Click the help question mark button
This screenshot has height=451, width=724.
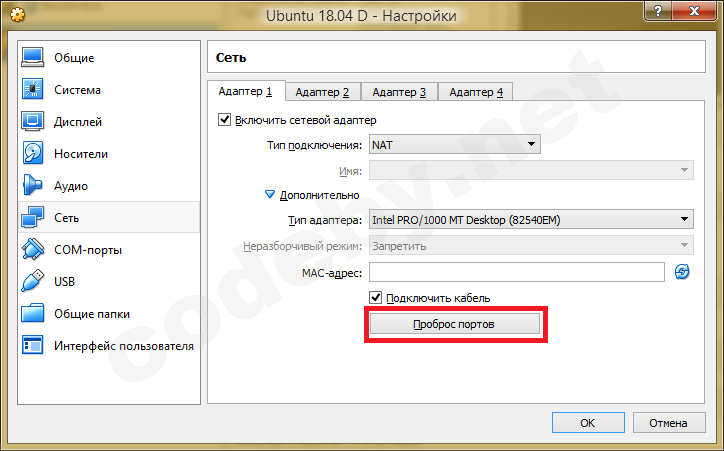tap(658, 11)
